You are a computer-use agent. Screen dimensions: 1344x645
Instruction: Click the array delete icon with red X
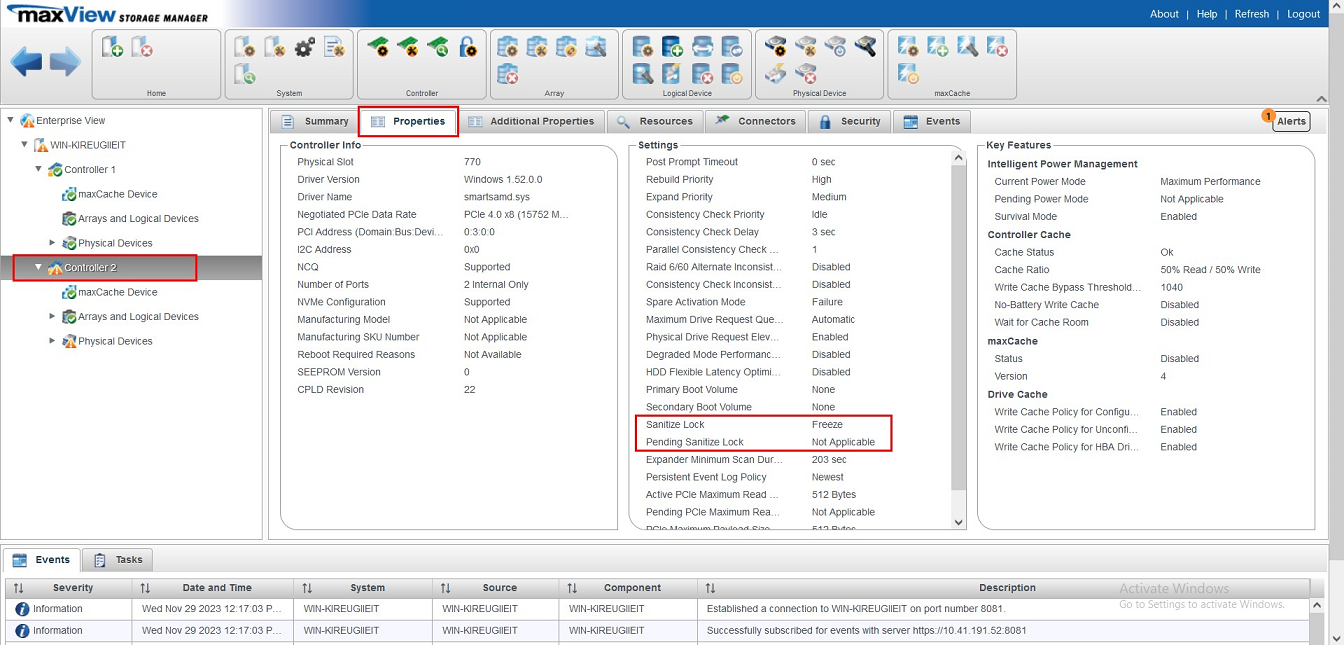[x=508, y=74]
